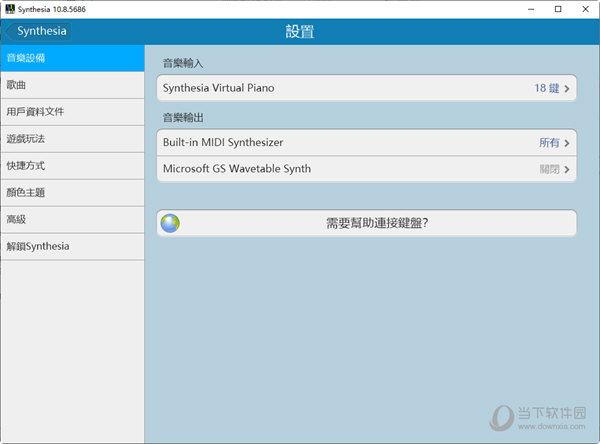Select the 顏色主題 settings category
The width and height of the screenshot is (600, 444).
click(72, 193)
